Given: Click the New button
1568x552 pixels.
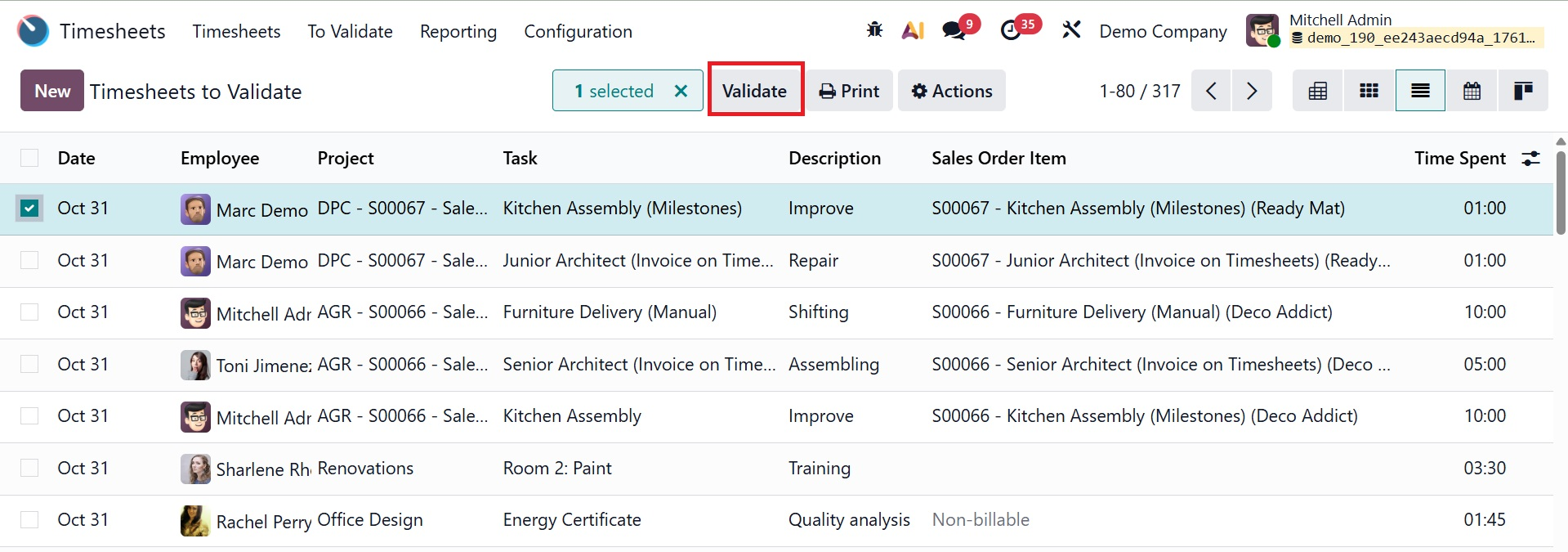Looking at the screenshot, I should coord(52,91).
